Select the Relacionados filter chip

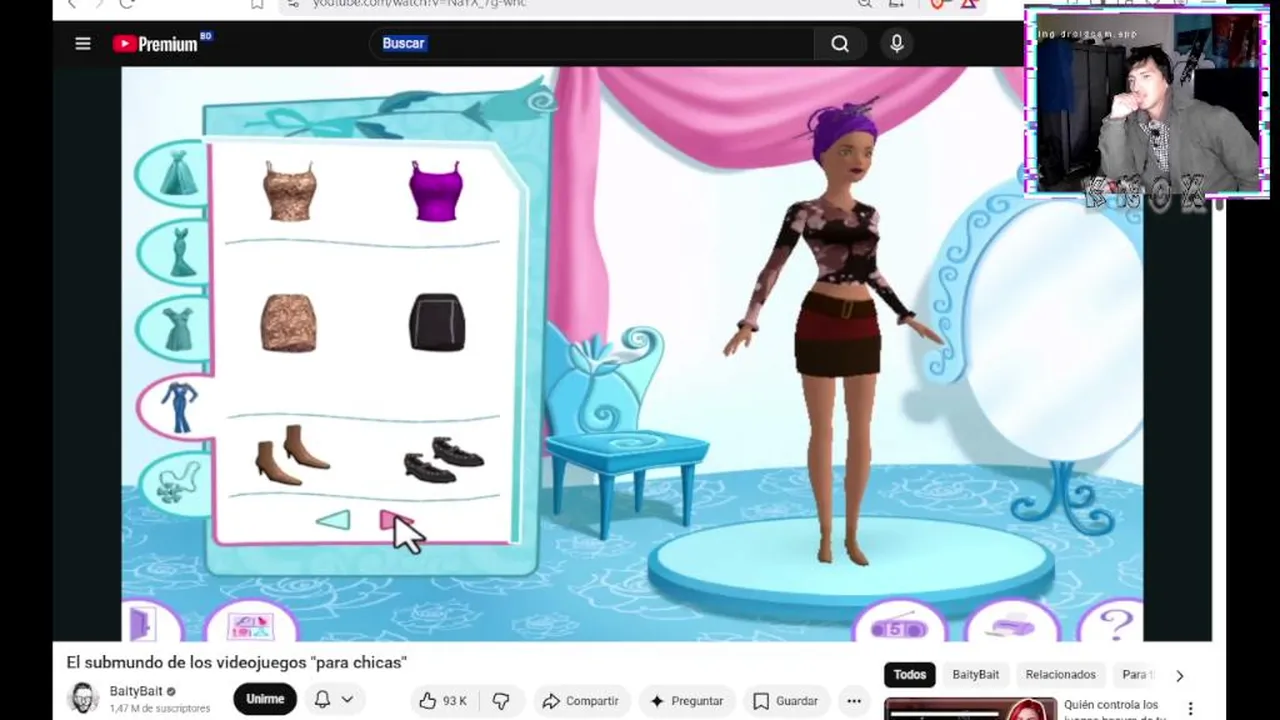1060,675
